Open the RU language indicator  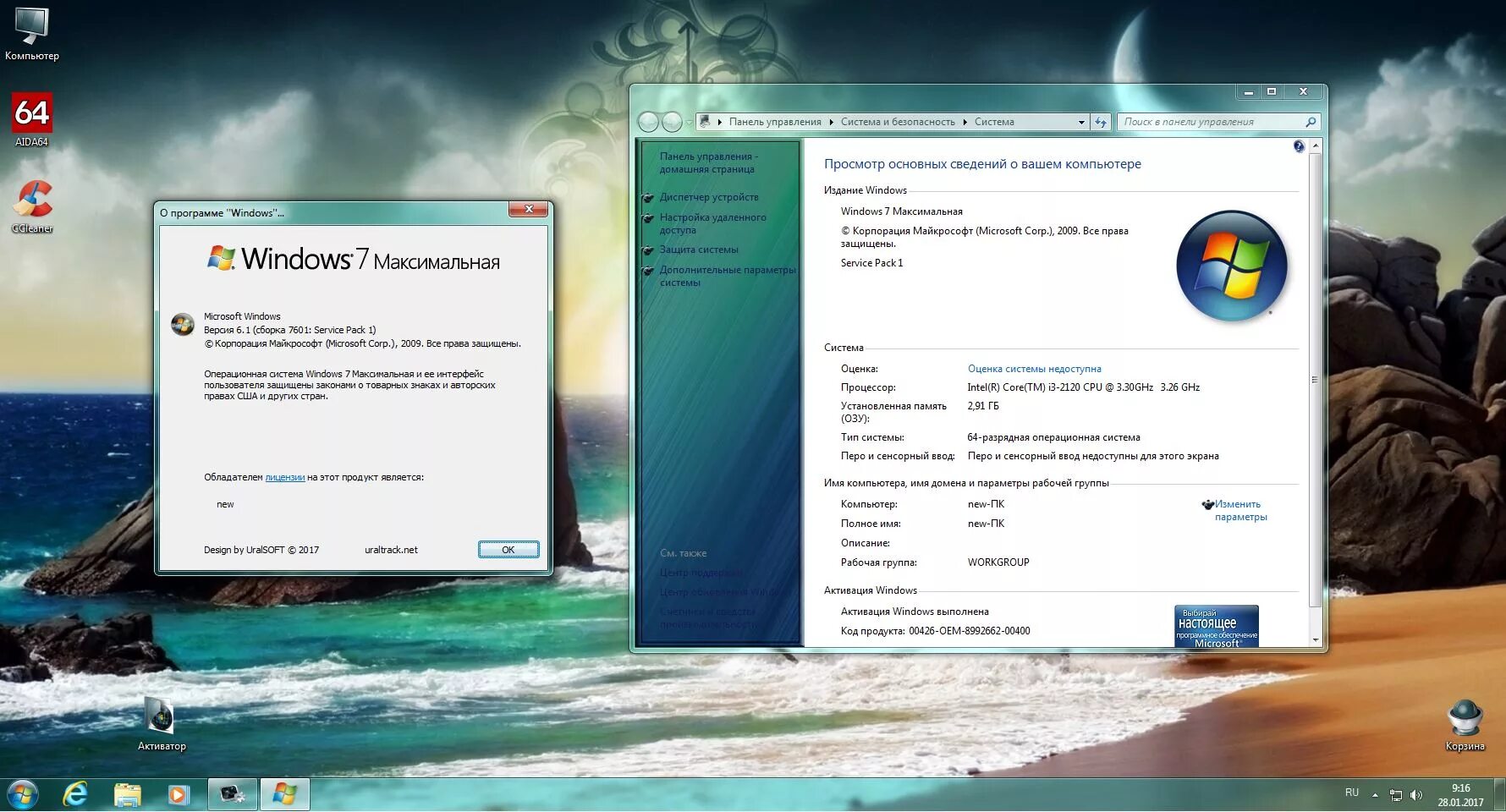point(1352,793)
